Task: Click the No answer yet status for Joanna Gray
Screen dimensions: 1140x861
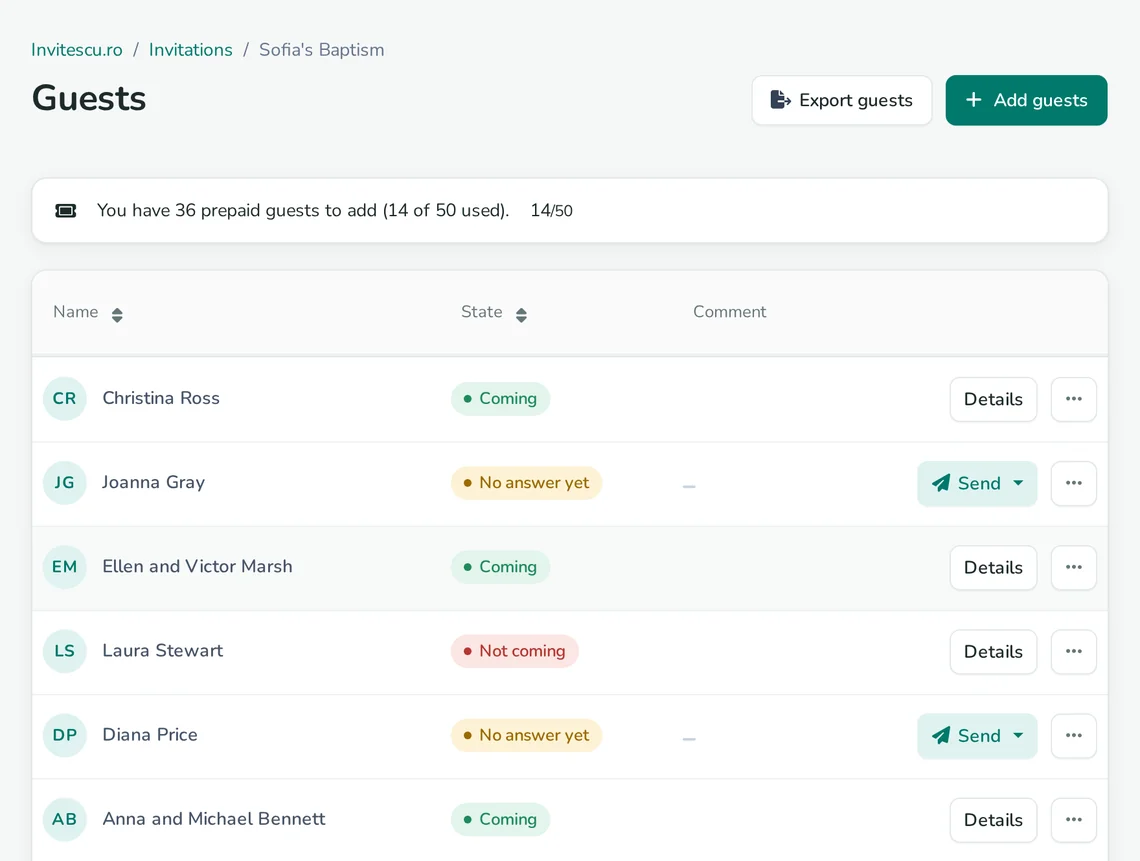Action: pos(526,483)
